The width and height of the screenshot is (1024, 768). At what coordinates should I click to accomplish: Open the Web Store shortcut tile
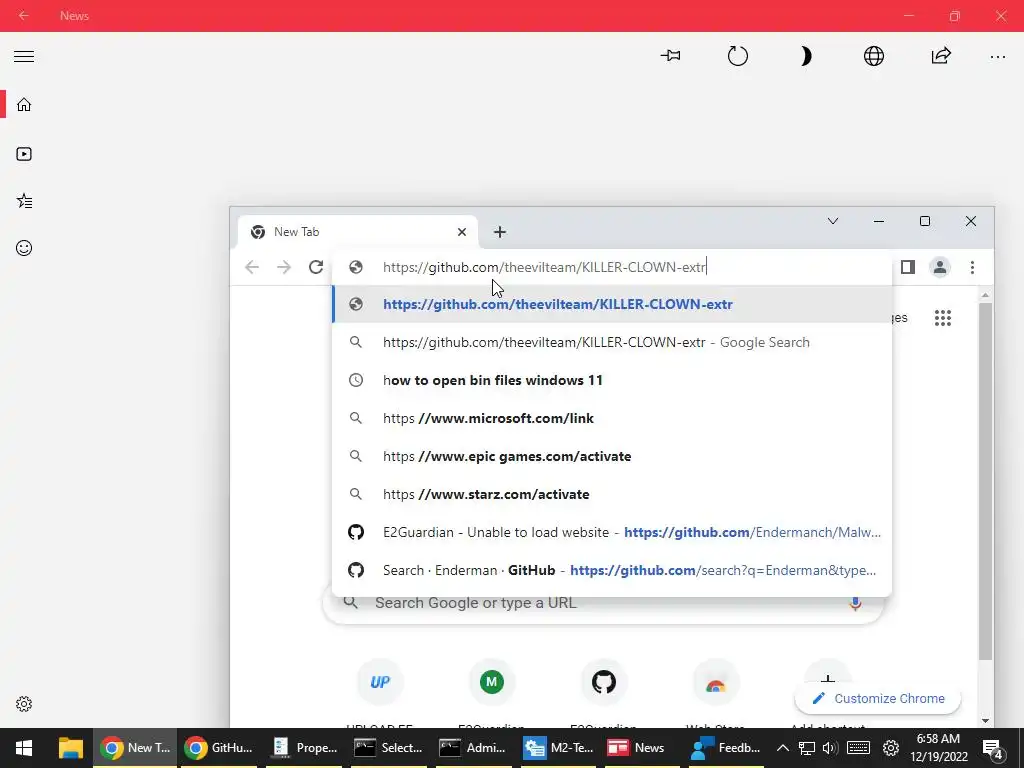(x=716, y=682)
